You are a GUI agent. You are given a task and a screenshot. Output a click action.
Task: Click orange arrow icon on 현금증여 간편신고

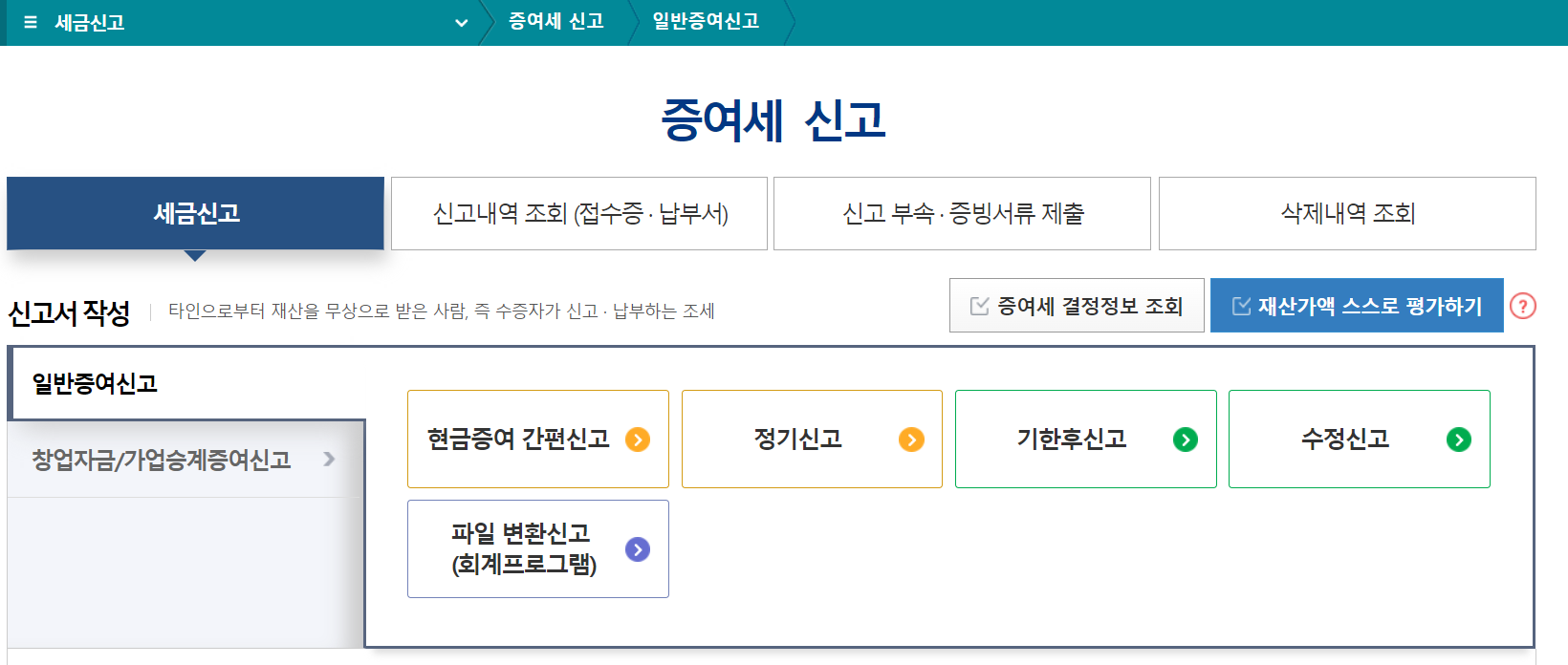[638, 440]
